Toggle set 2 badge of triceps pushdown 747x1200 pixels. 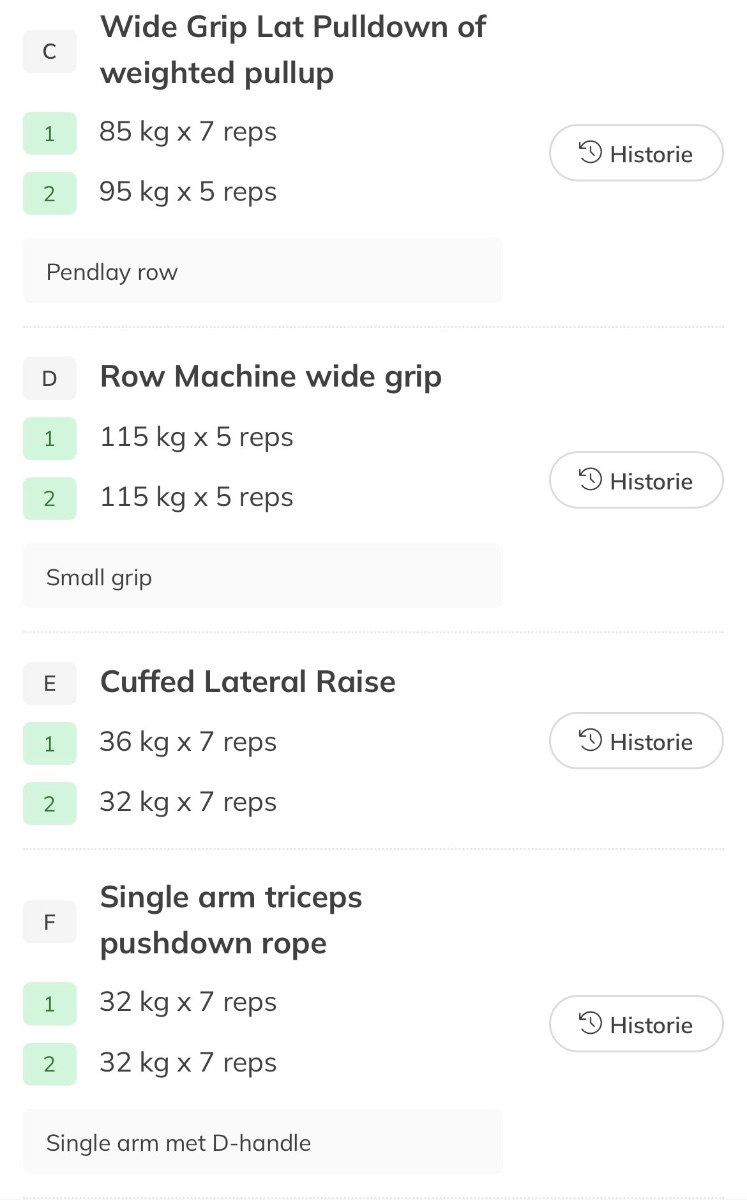tap(49, 1064)
